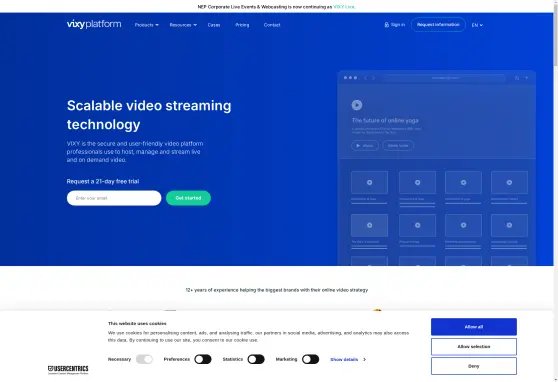Click the lock icon beside Sign in
Viewport: 558px width, 382px height.
386,25
